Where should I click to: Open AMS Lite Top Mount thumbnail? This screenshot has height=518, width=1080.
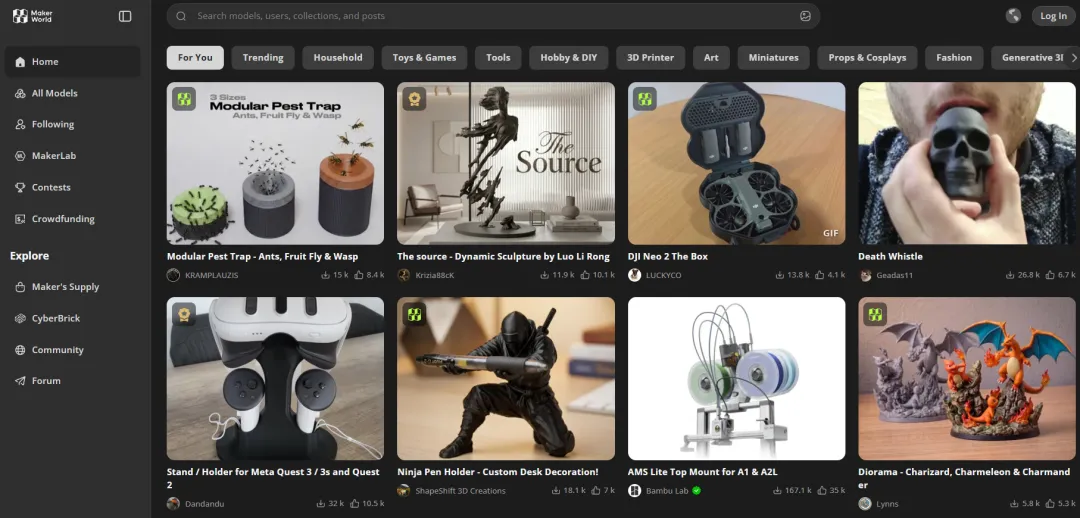click(x=736, y=379)
